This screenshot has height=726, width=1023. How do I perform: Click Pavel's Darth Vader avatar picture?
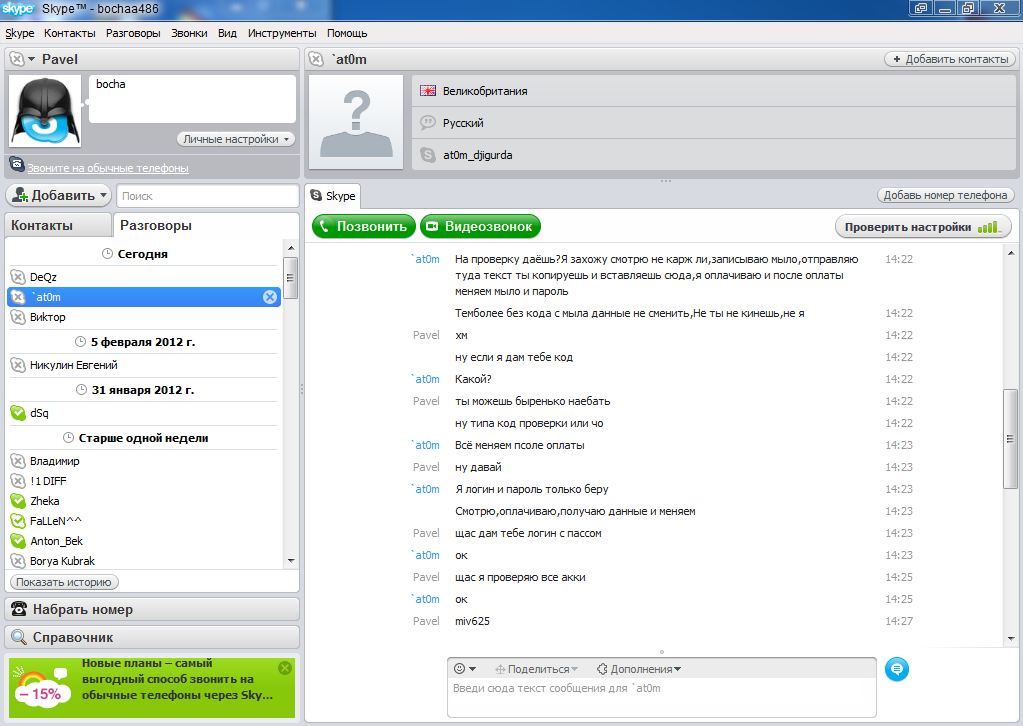click(44, 110)
